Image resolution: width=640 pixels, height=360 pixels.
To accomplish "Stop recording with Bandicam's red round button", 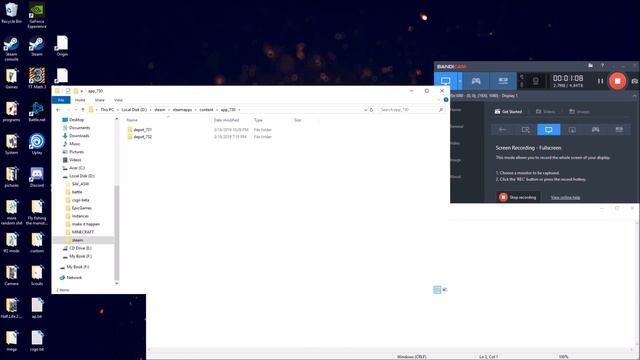I will 617,81.
